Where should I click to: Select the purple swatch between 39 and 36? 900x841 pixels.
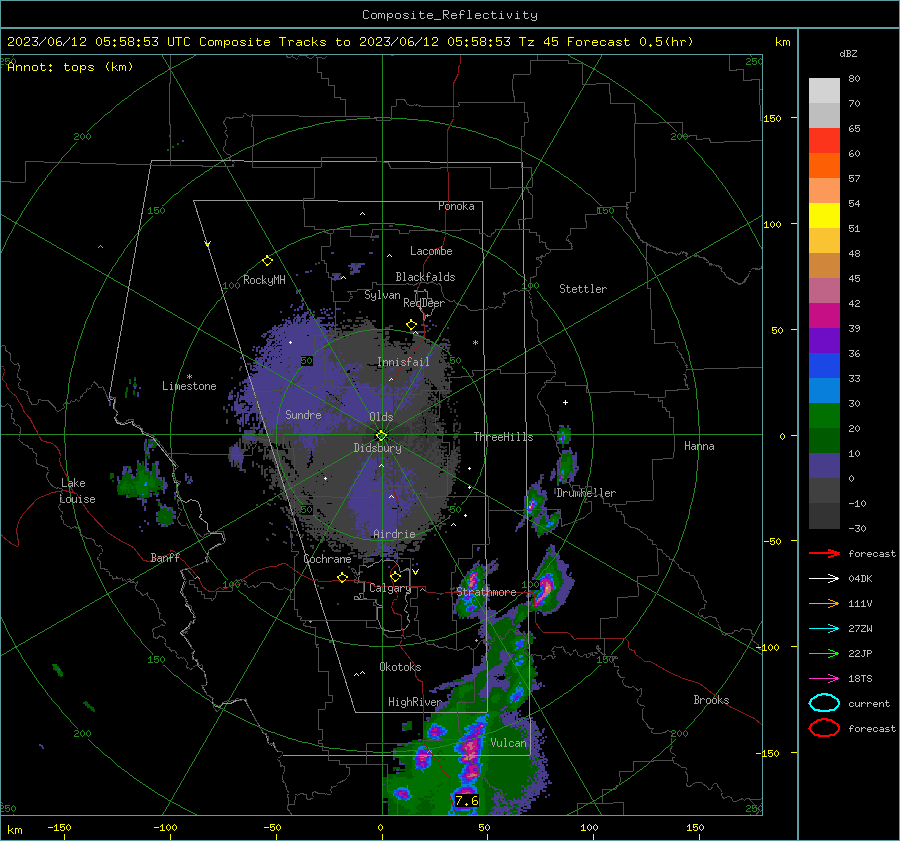pyautogui.click(x=824, y=340)
